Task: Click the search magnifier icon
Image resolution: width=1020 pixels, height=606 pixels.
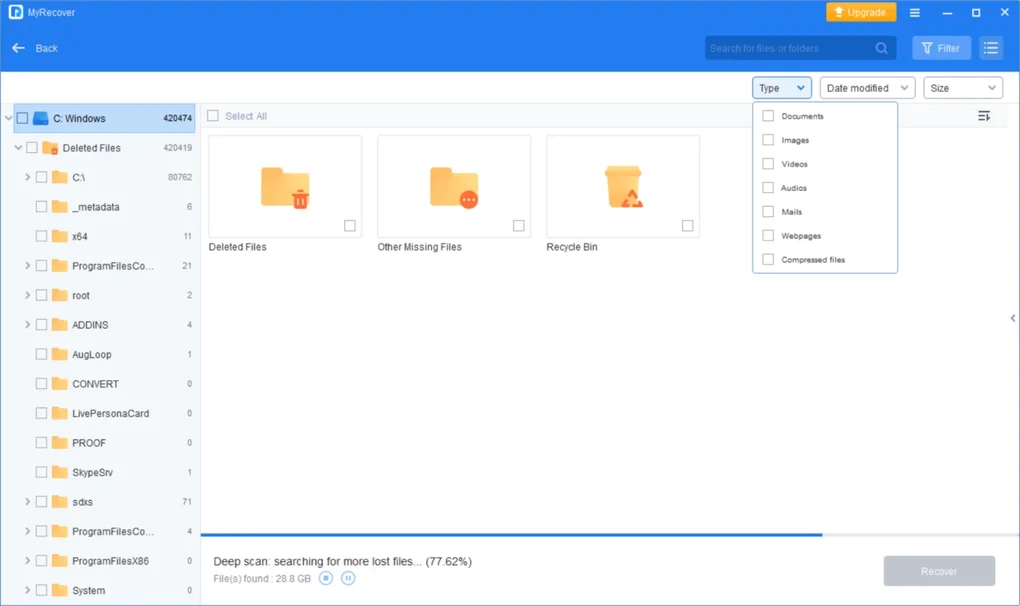Action: pos(881,48)
